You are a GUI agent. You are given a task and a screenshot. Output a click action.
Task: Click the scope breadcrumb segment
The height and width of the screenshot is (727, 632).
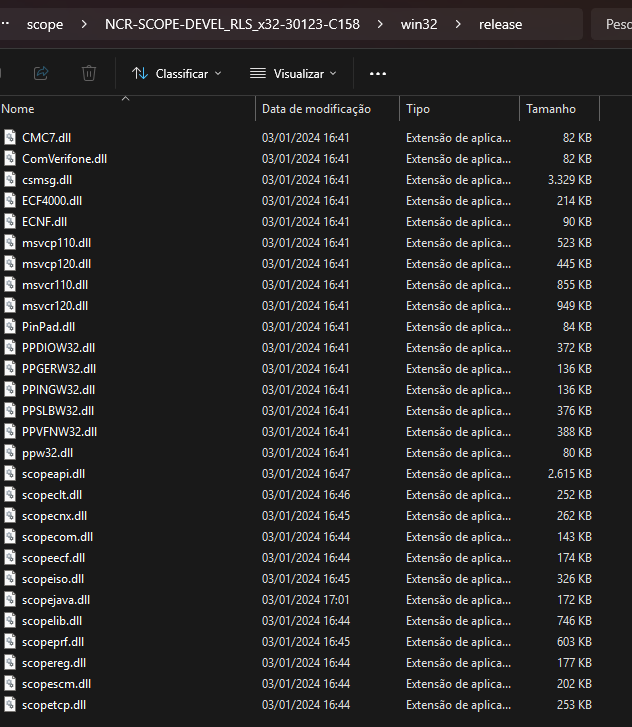[x=45, y=24]
